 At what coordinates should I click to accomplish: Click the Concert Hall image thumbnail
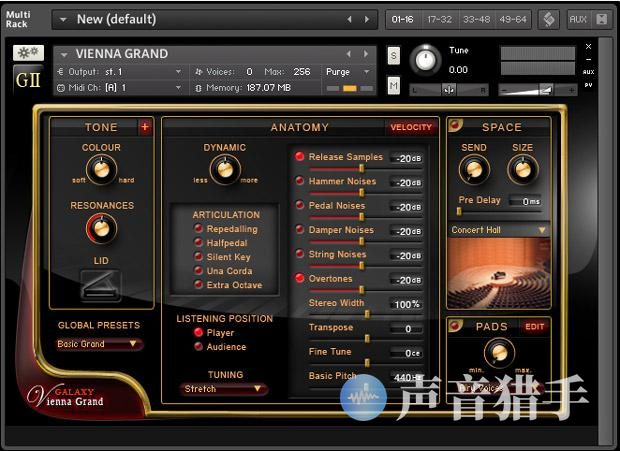pos(499,272)
